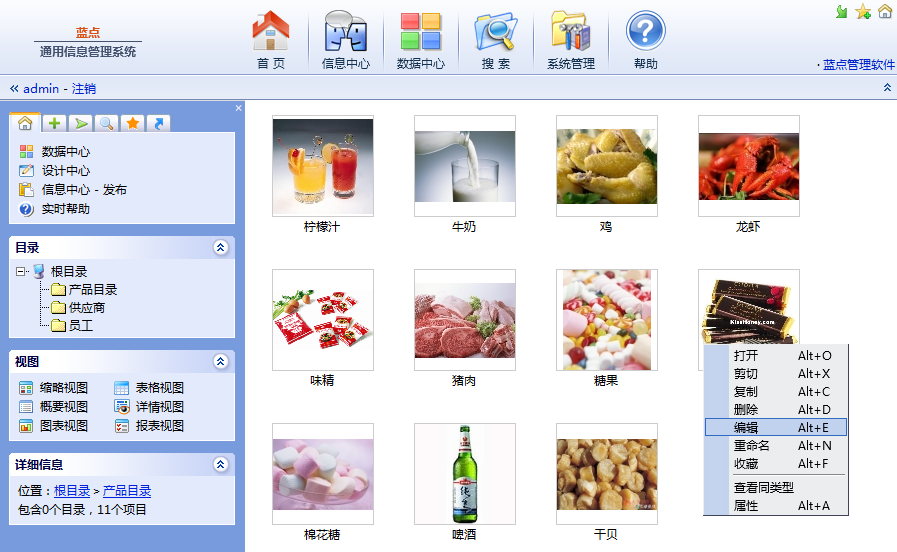
Task: Select the 干贝 thumbnail
Action: (606, 474)
